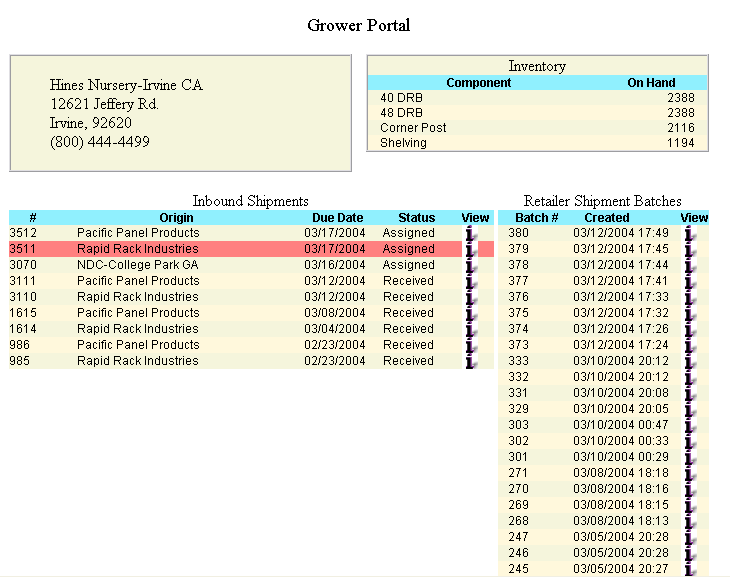Screen dimensions: 730x578
Task: View retailer shipment batch 376
Action: [x=690, y=297]
